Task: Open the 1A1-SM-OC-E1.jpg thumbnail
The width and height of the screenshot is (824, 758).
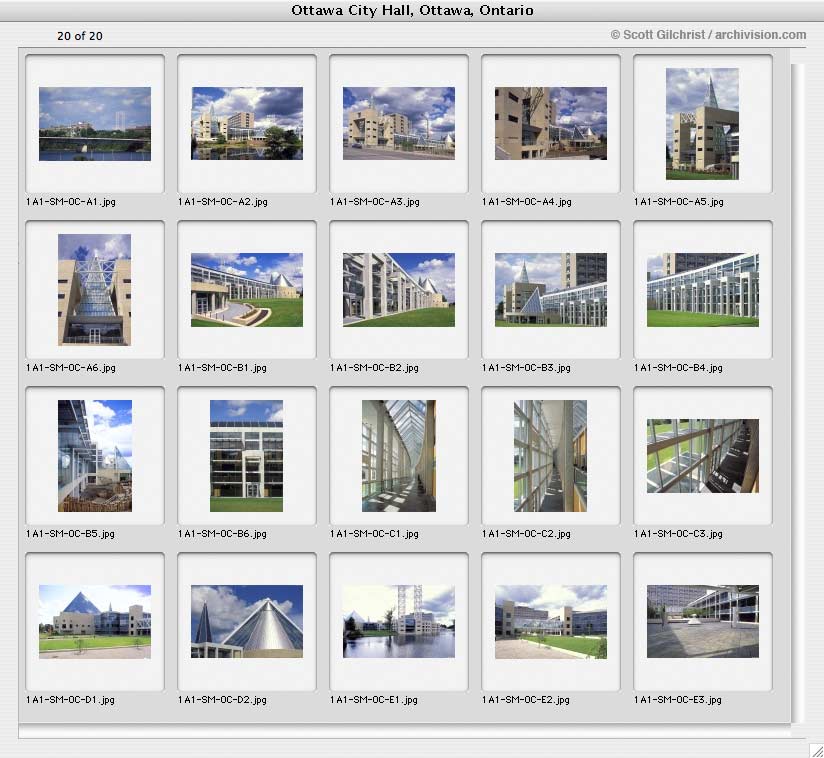Action: [x=399, y=621]
